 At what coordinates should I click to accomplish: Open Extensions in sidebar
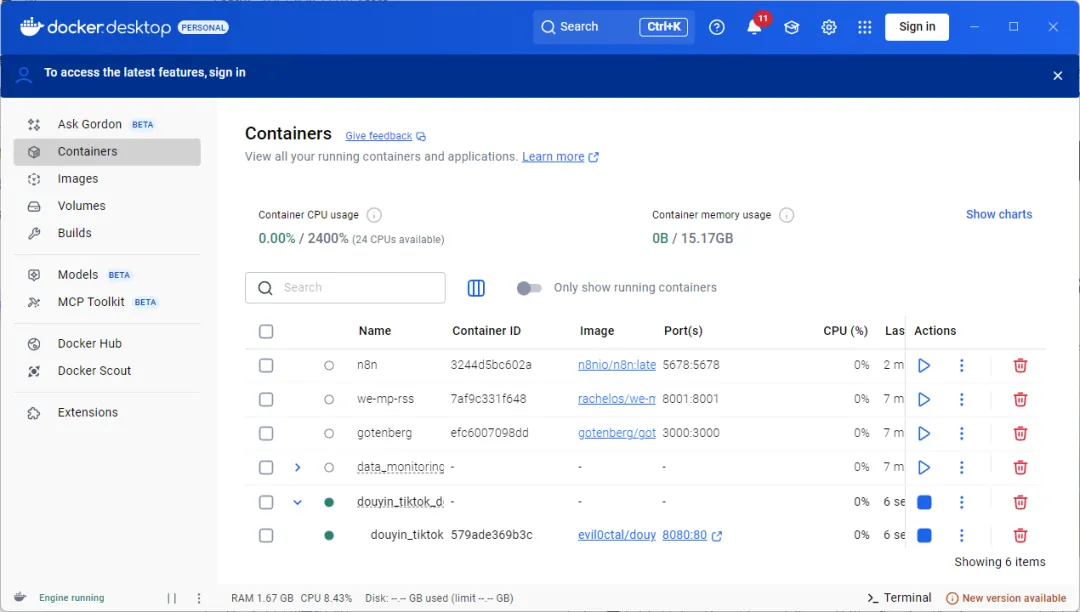coord(107,412)
